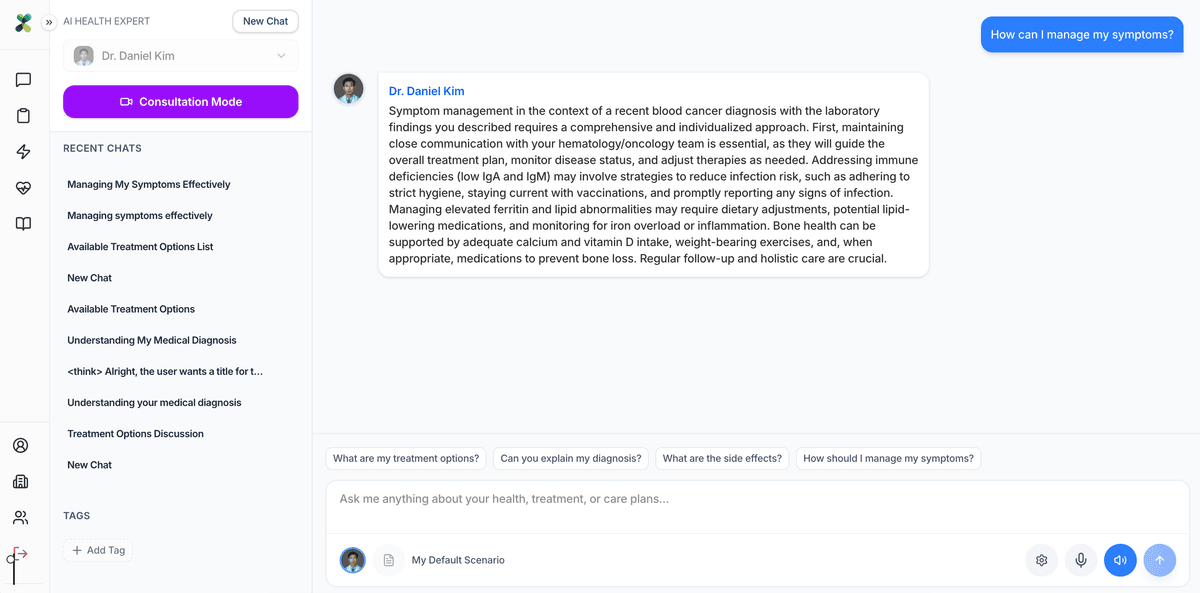The image size is (1200, 593).
Task: Open 'Available Treatment Options List' recent chat
Action: point(140,247)
